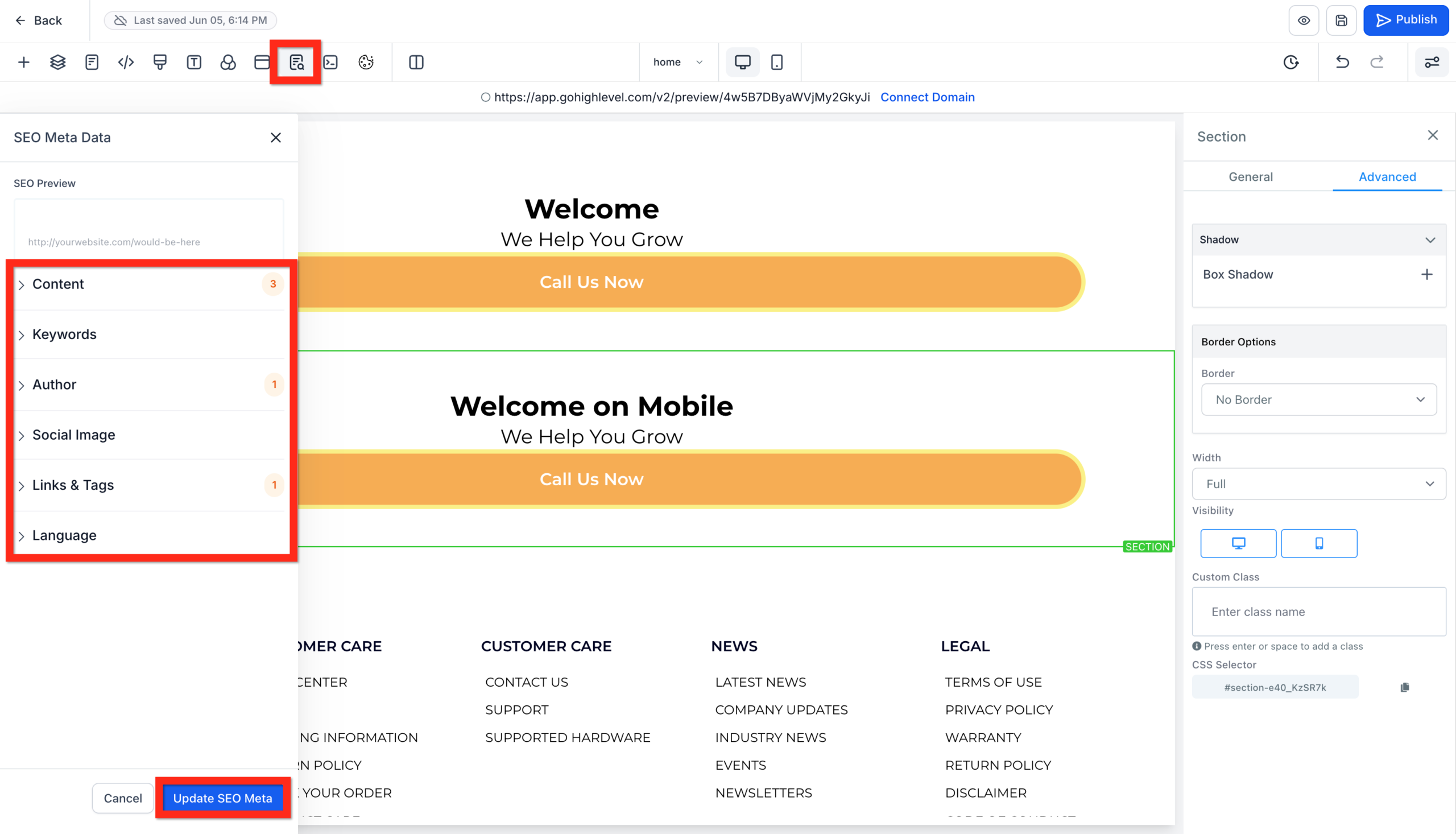Screen dimensions: 1456x834
Task: Toggle desktop visibility for the section
Action: click(1238, 543)
